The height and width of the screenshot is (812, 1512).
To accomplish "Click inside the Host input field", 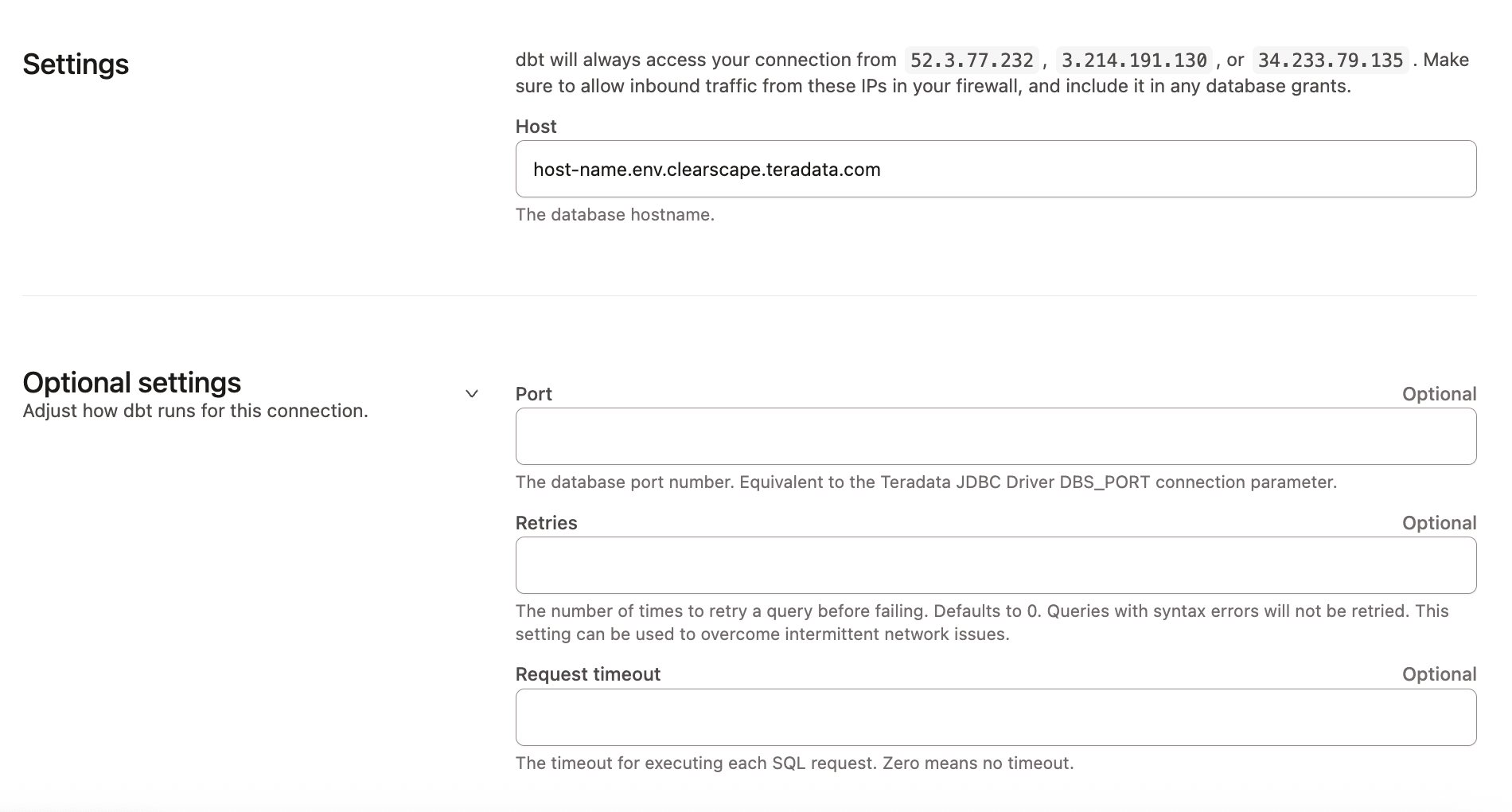I will click(x=995, y=169).
